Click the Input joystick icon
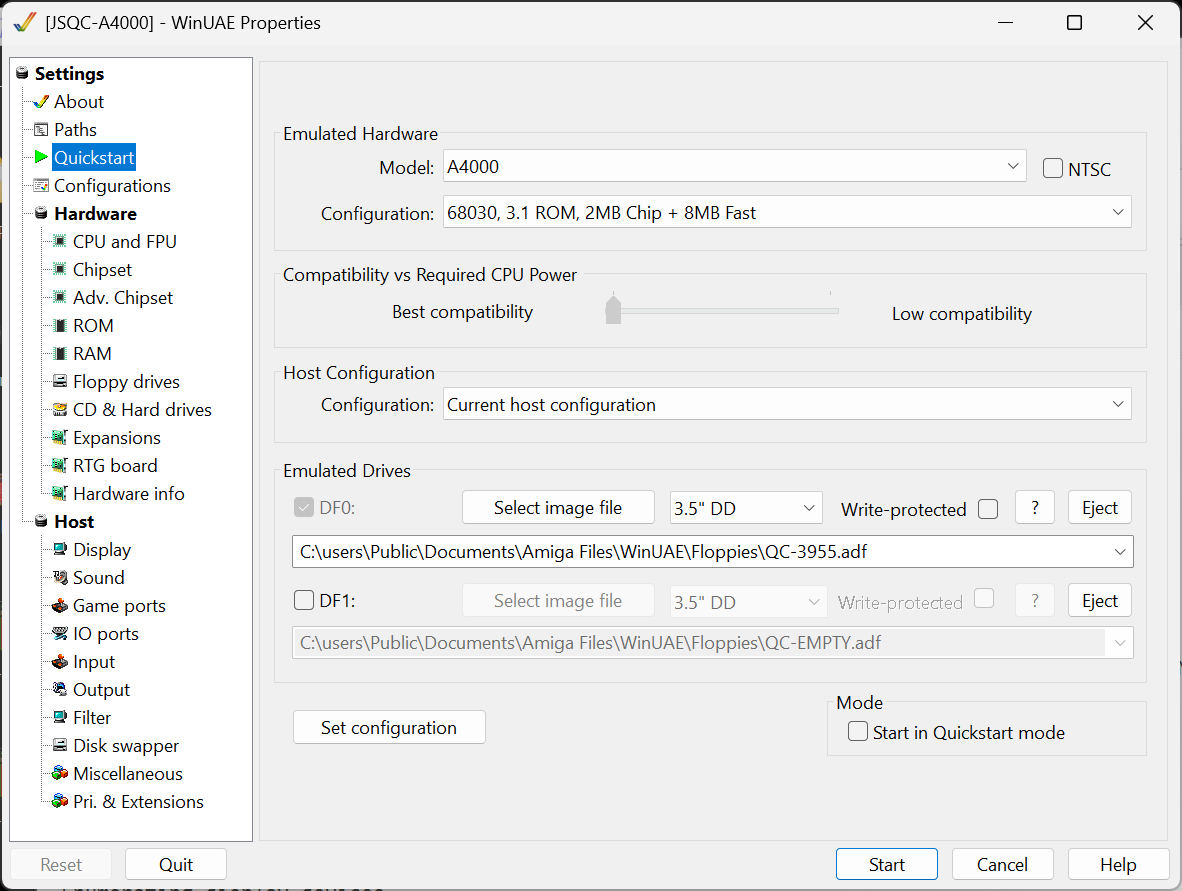Screen dimensions: 1182x891 click(x=60, y=662)
